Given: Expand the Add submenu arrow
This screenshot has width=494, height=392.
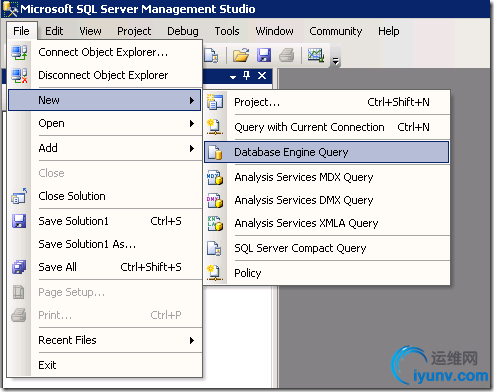Looking at the screenshot, I should tap(192, 148).
